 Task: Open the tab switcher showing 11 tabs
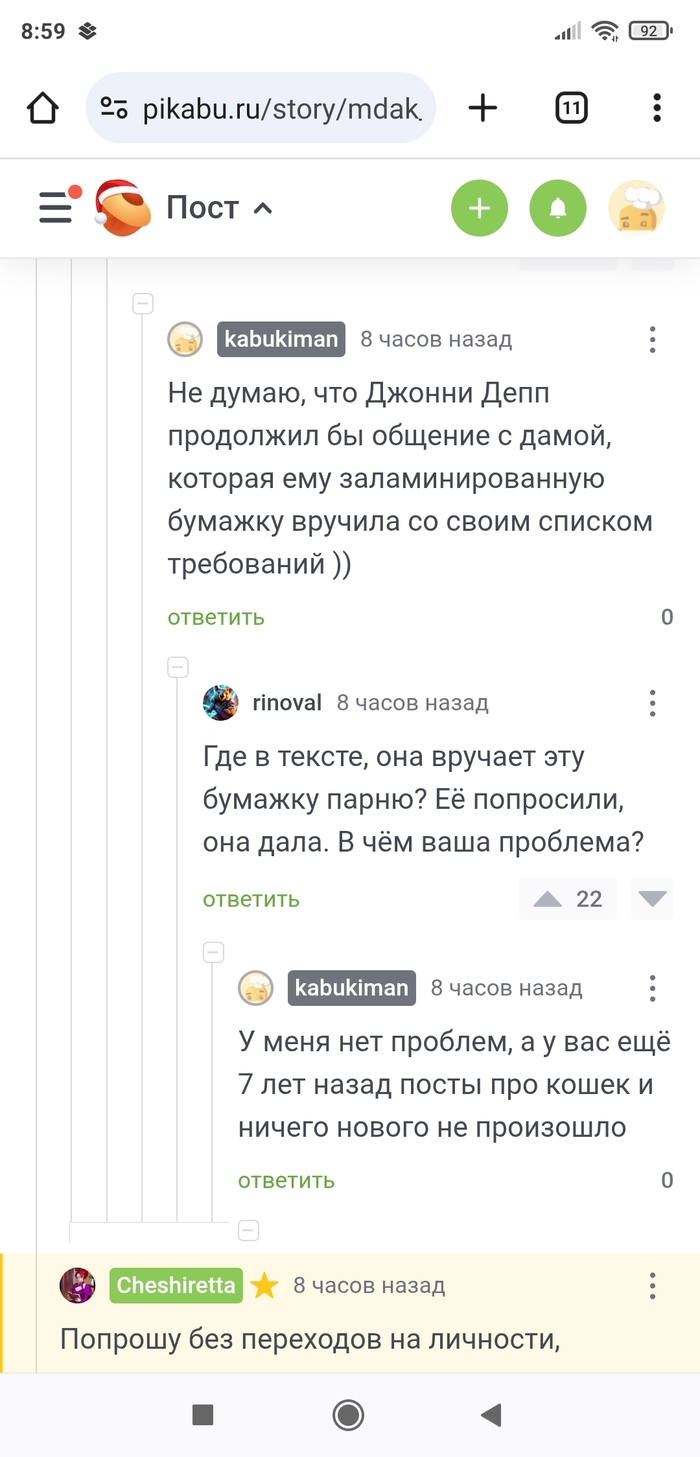tap(571, 108)
